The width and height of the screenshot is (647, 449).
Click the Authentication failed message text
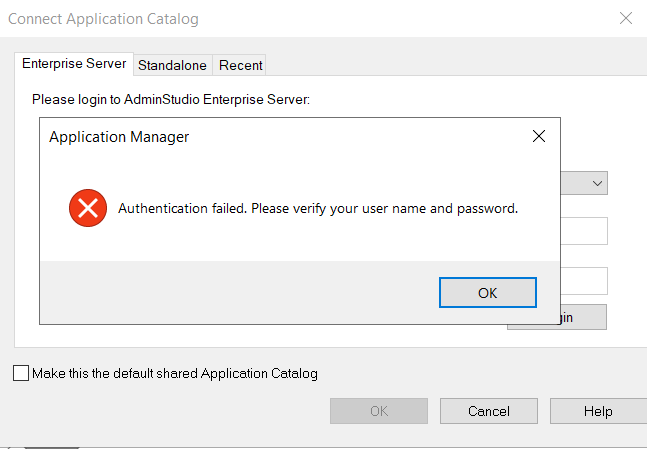(318, 209)
